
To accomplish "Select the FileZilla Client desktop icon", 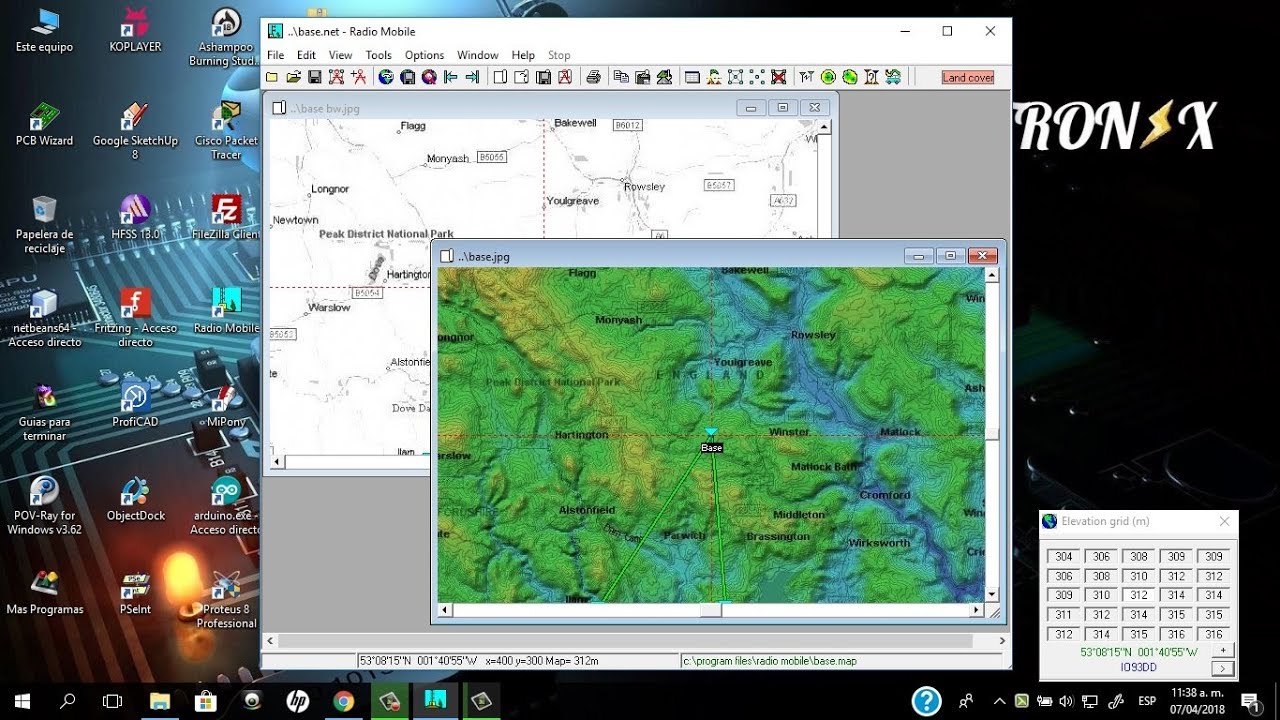I will tap(227, 217).
